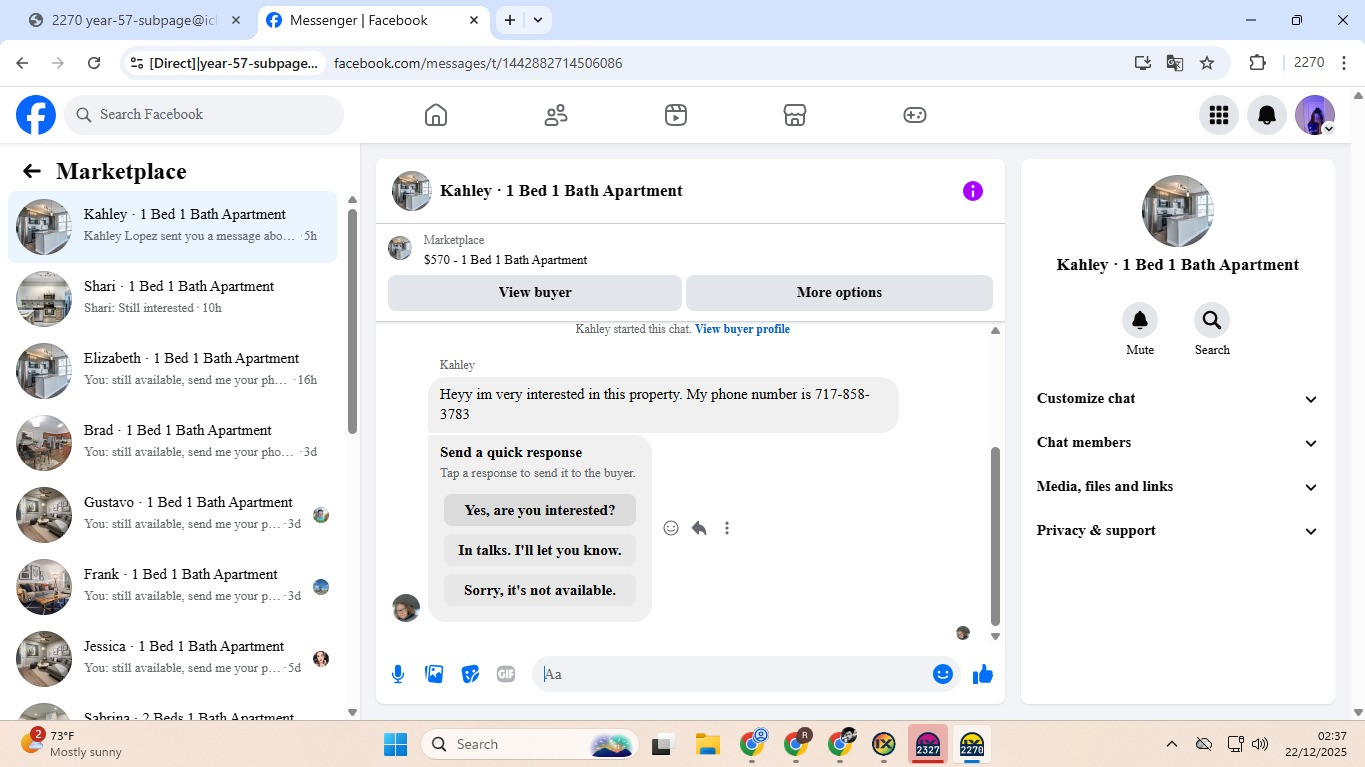This screenshot has height=767, width=1365.
Task: Focus the Aa message input box
Action: coord(735,674)
